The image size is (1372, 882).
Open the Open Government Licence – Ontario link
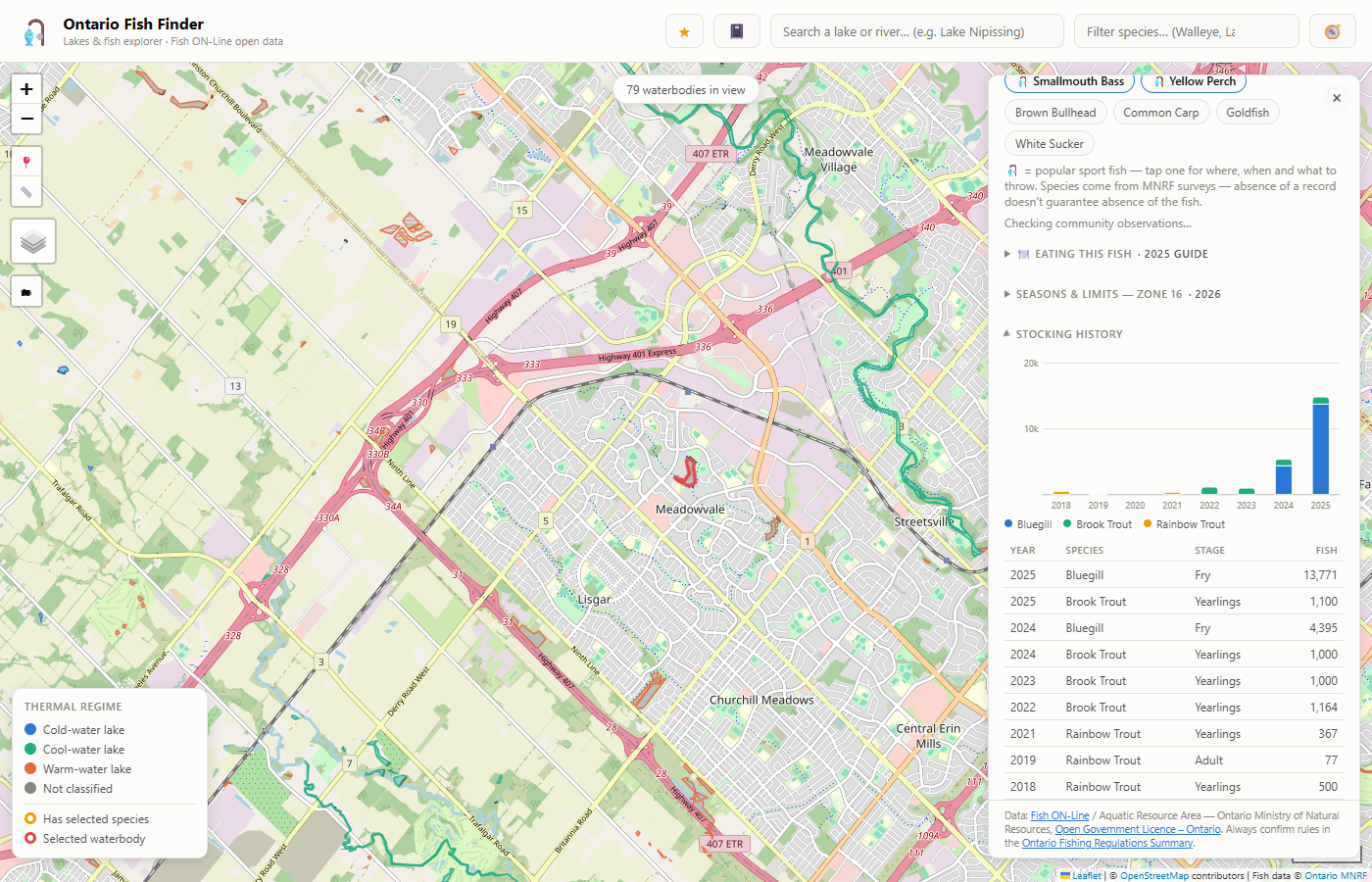coord(1138,829)
